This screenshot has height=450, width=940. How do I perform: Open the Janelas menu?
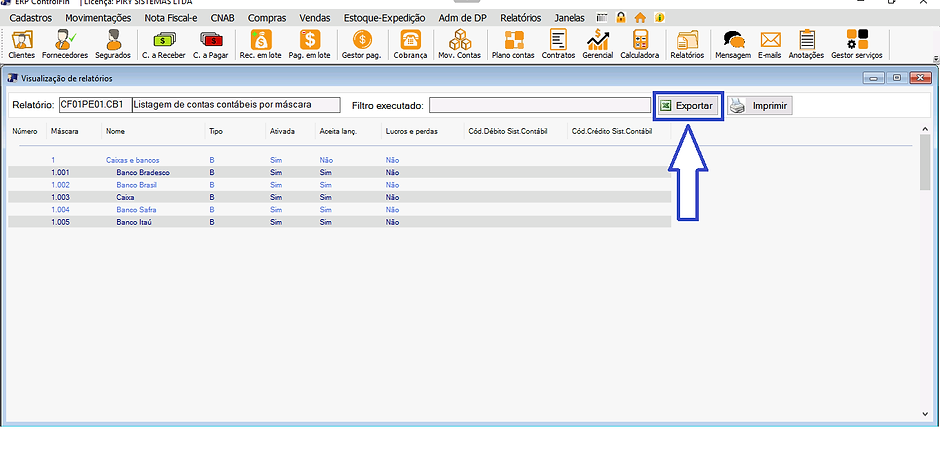570,18
